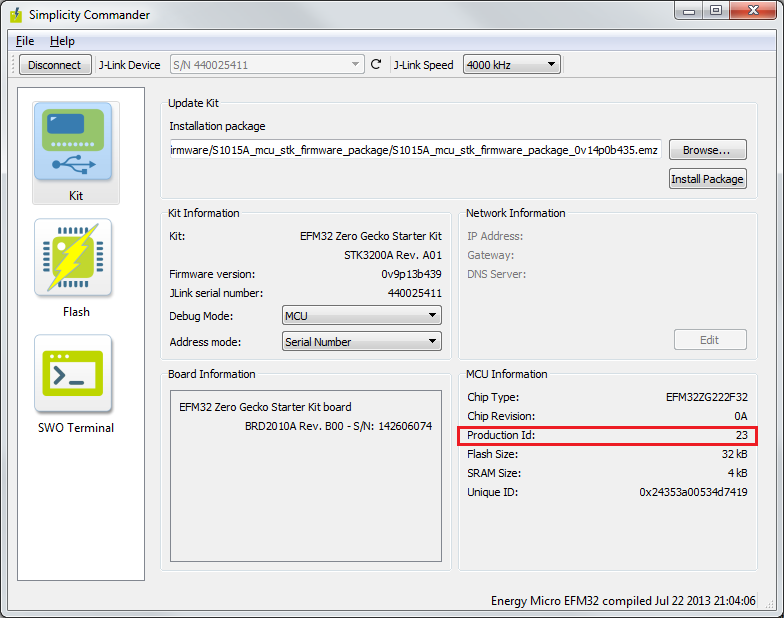Open the File menu
Image resolution: width=784 pixels, height=618 pixels.
click(x=25, y=41)
